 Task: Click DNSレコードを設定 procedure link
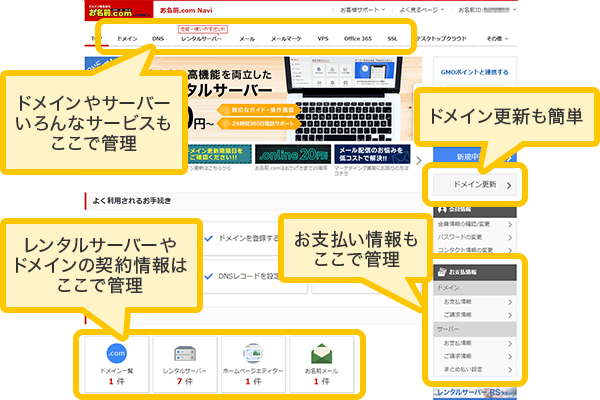(249, 276)
